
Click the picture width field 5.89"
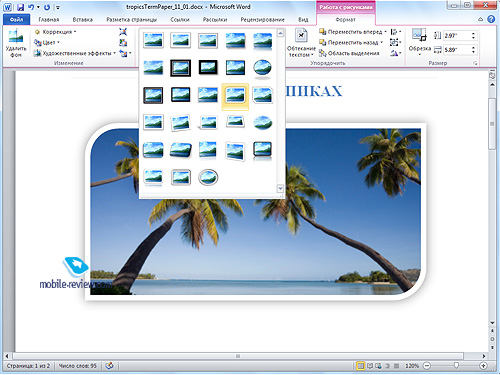(457, 50)
